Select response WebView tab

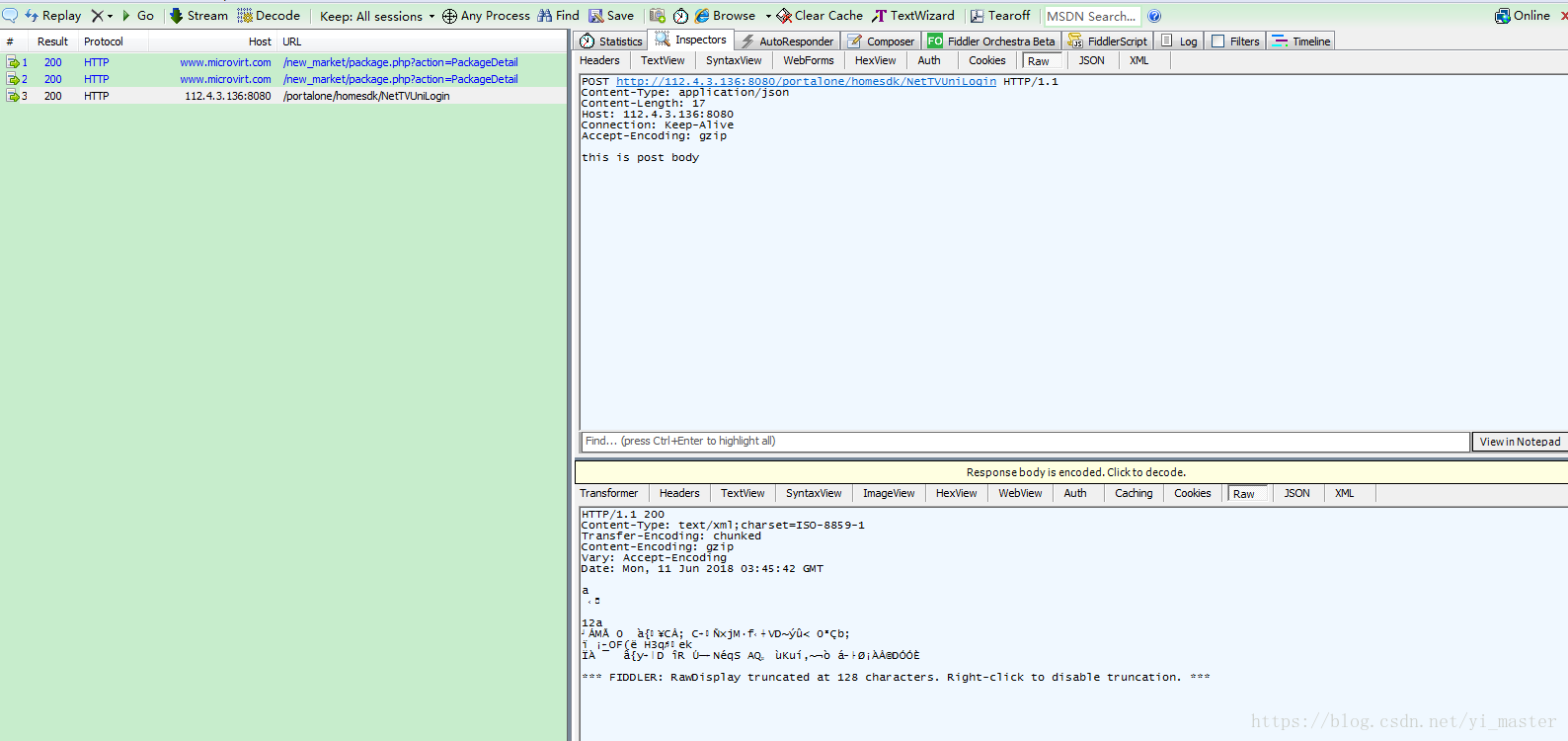coord(1020,493)
